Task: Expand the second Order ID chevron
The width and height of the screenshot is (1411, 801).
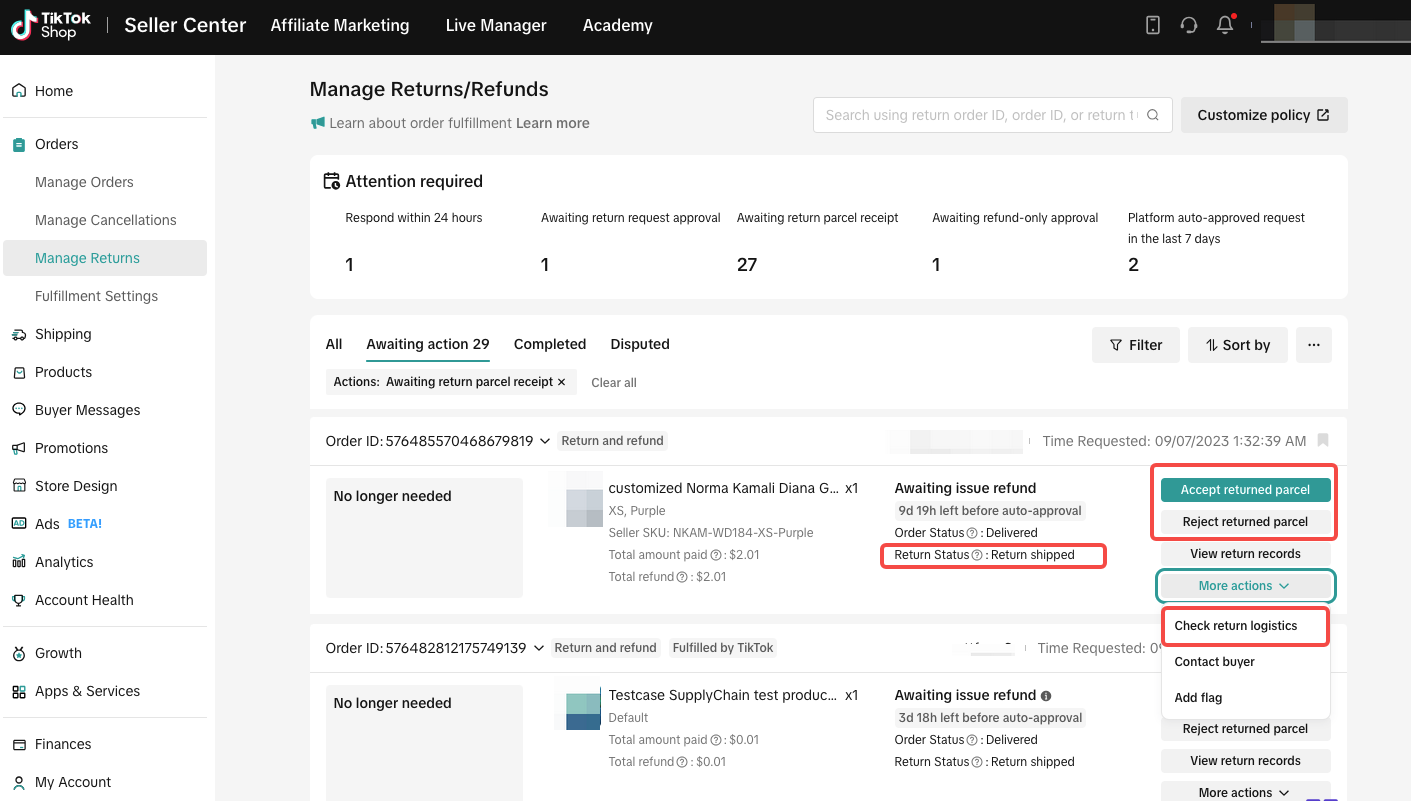Action: tap(538, 648)
